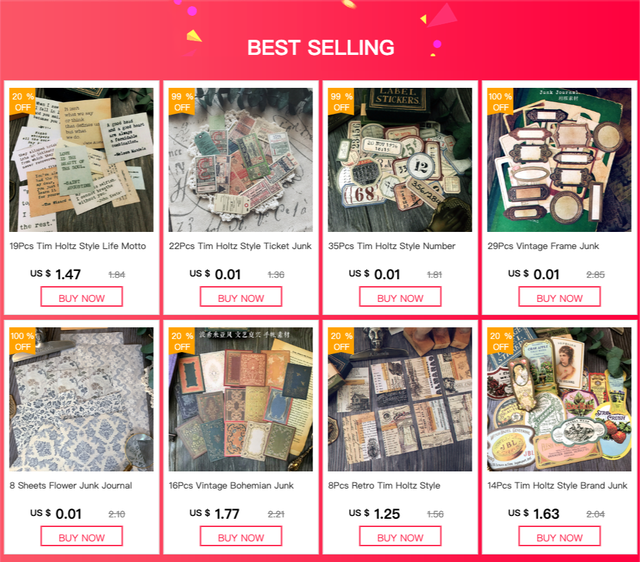This screenshot has height=562, width=640.
Task: Open the 19Pcs Life Motto product image
Action: coord(81,160)
